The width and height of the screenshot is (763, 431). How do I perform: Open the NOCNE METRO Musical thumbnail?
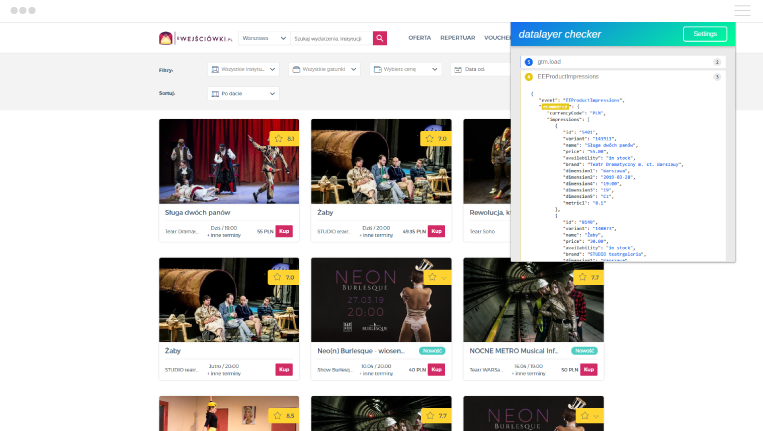pos(533,300)
